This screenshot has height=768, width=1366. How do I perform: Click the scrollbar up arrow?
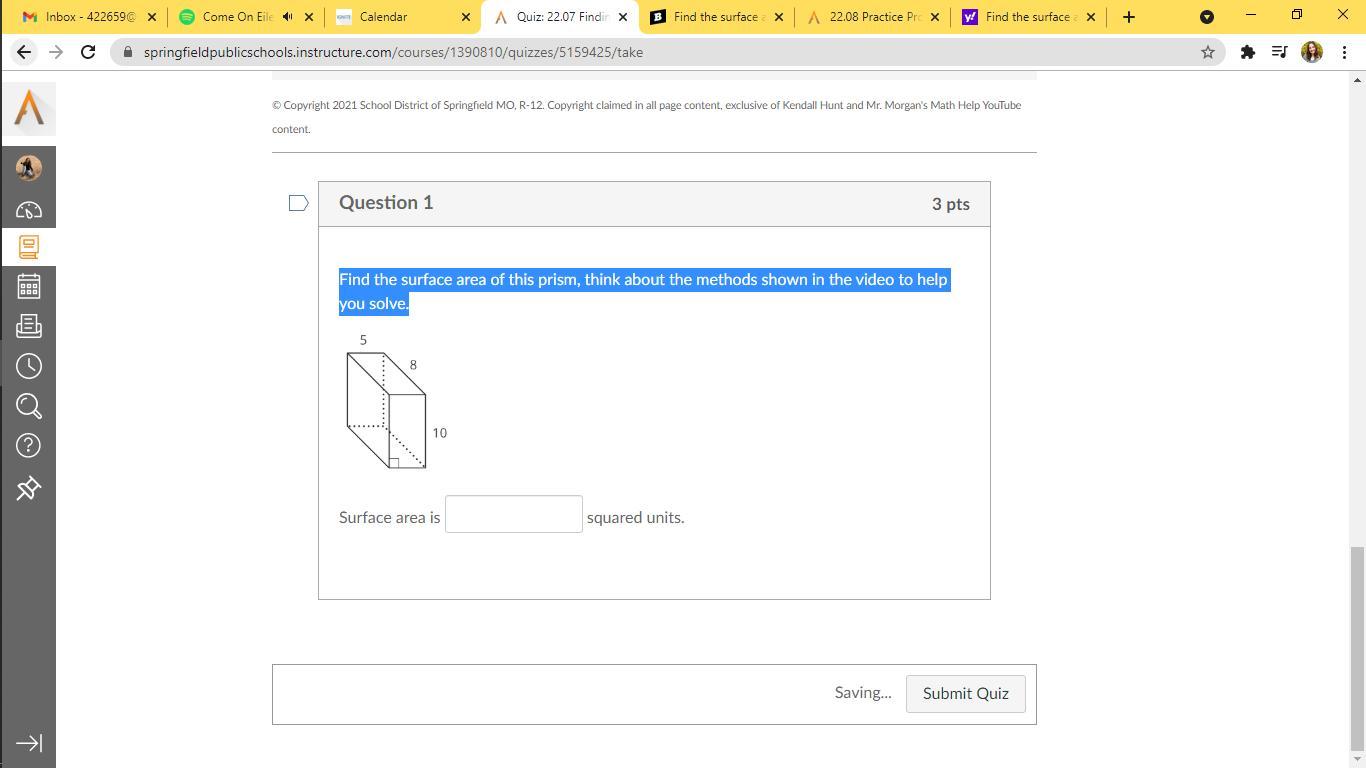click(x=1357, y=80)
